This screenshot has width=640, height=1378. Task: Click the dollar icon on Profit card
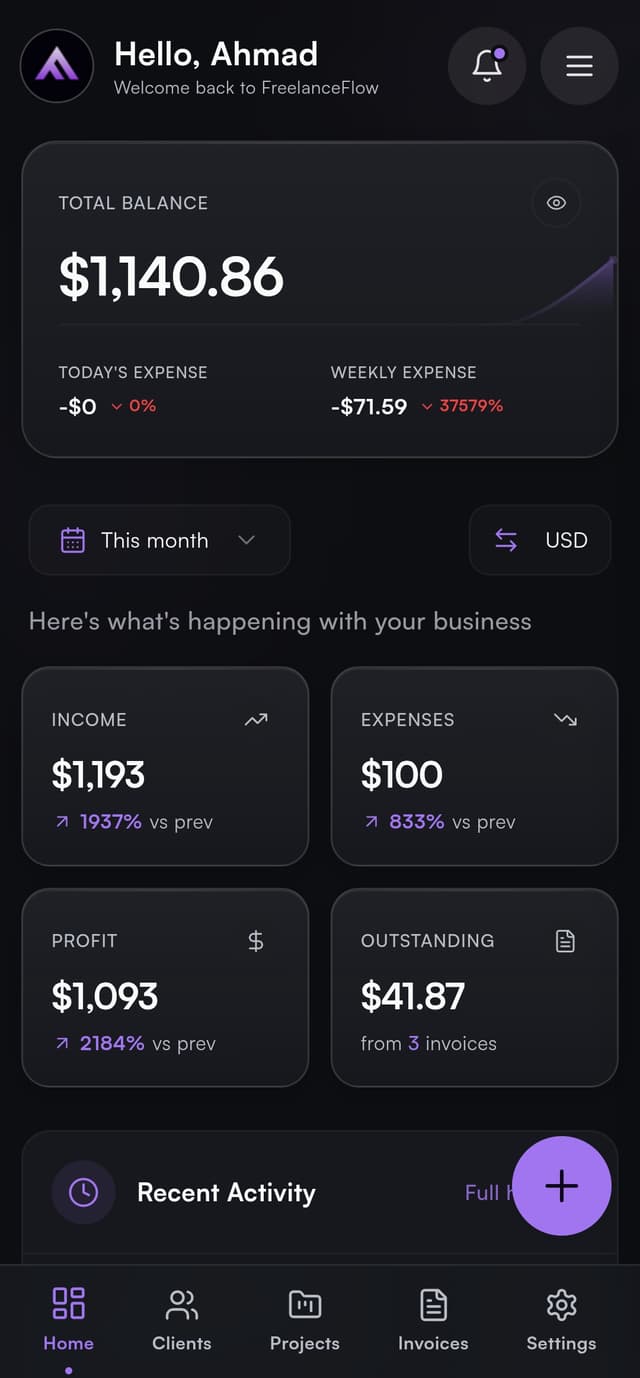click(x=256, y=940)
